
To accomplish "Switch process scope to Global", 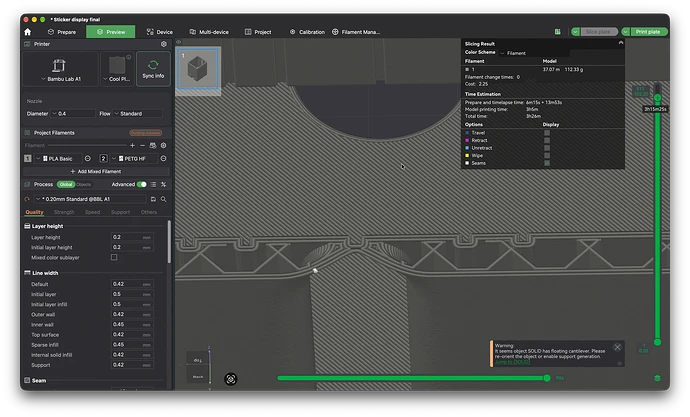I will pos(66,184).
